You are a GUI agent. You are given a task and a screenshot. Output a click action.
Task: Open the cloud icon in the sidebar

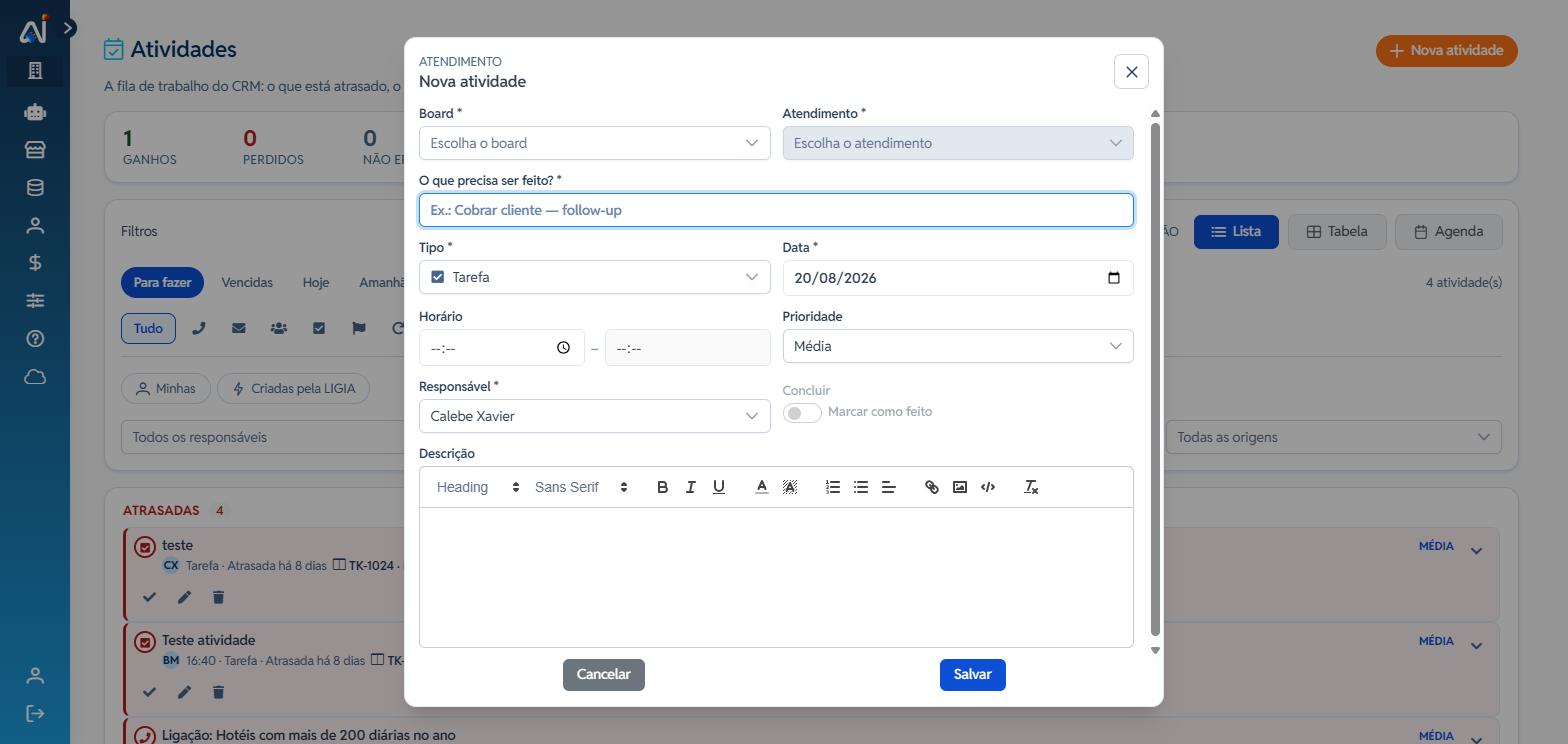(35, 377)
